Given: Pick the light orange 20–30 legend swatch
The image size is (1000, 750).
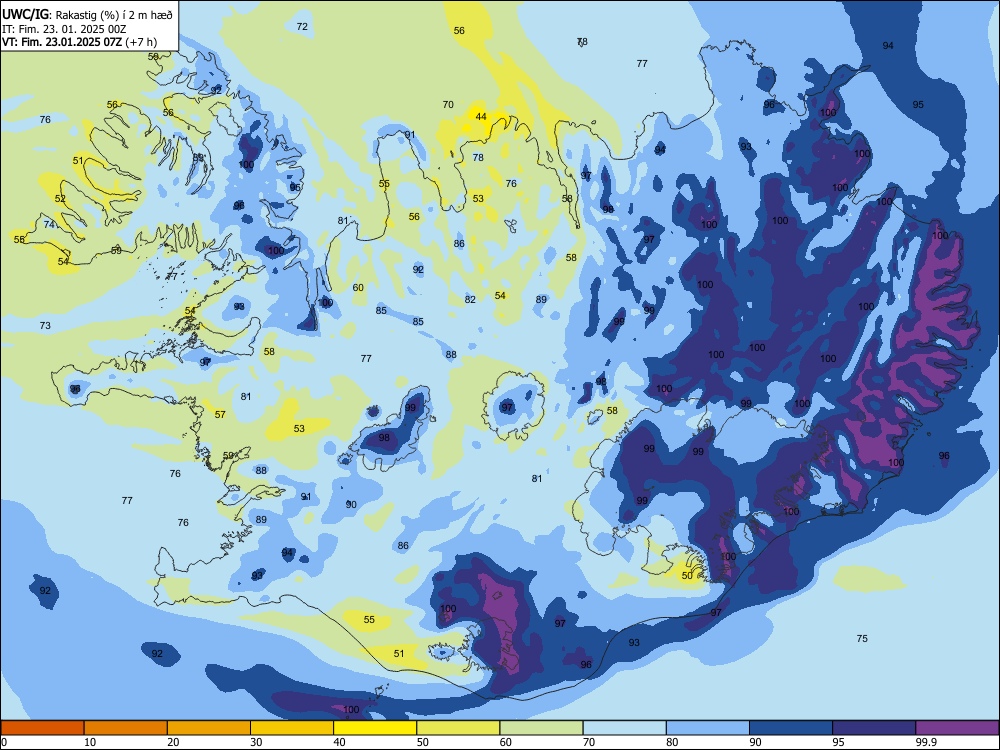Looking at the screenshot, I should click(x=209, y=728).
